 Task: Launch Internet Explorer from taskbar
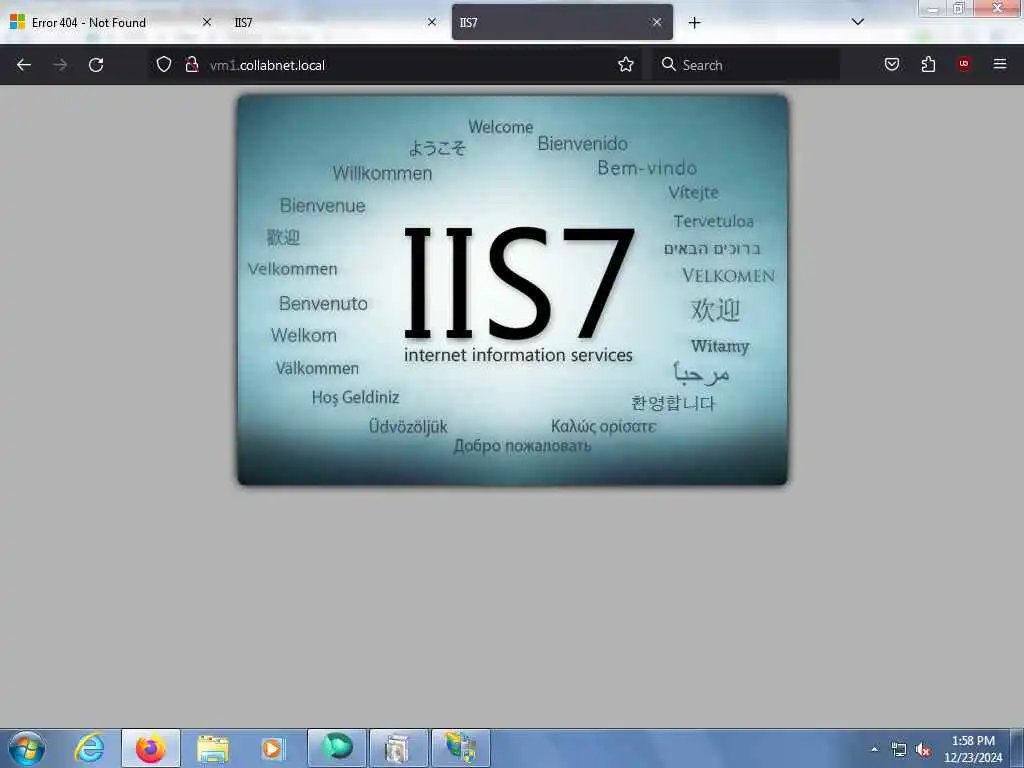[x=89, y=748]
